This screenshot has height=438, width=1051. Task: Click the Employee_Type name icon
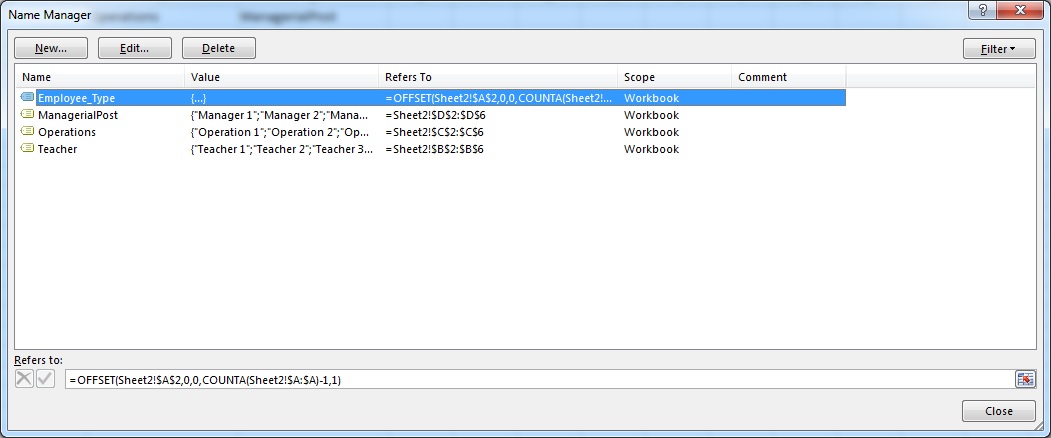[x=27, y=98]
